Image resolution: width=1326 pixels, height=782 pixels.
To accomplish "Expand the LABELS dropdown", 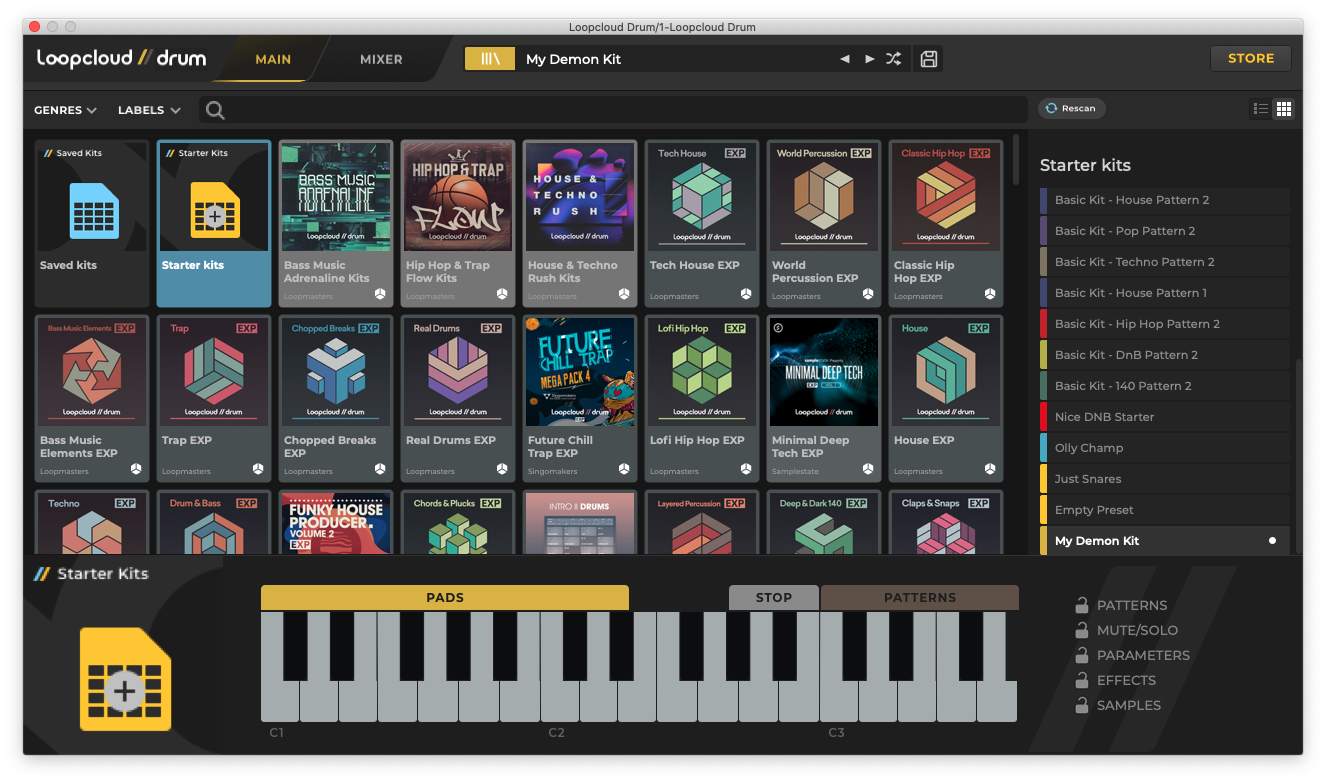I will click(x=149, y=110).
